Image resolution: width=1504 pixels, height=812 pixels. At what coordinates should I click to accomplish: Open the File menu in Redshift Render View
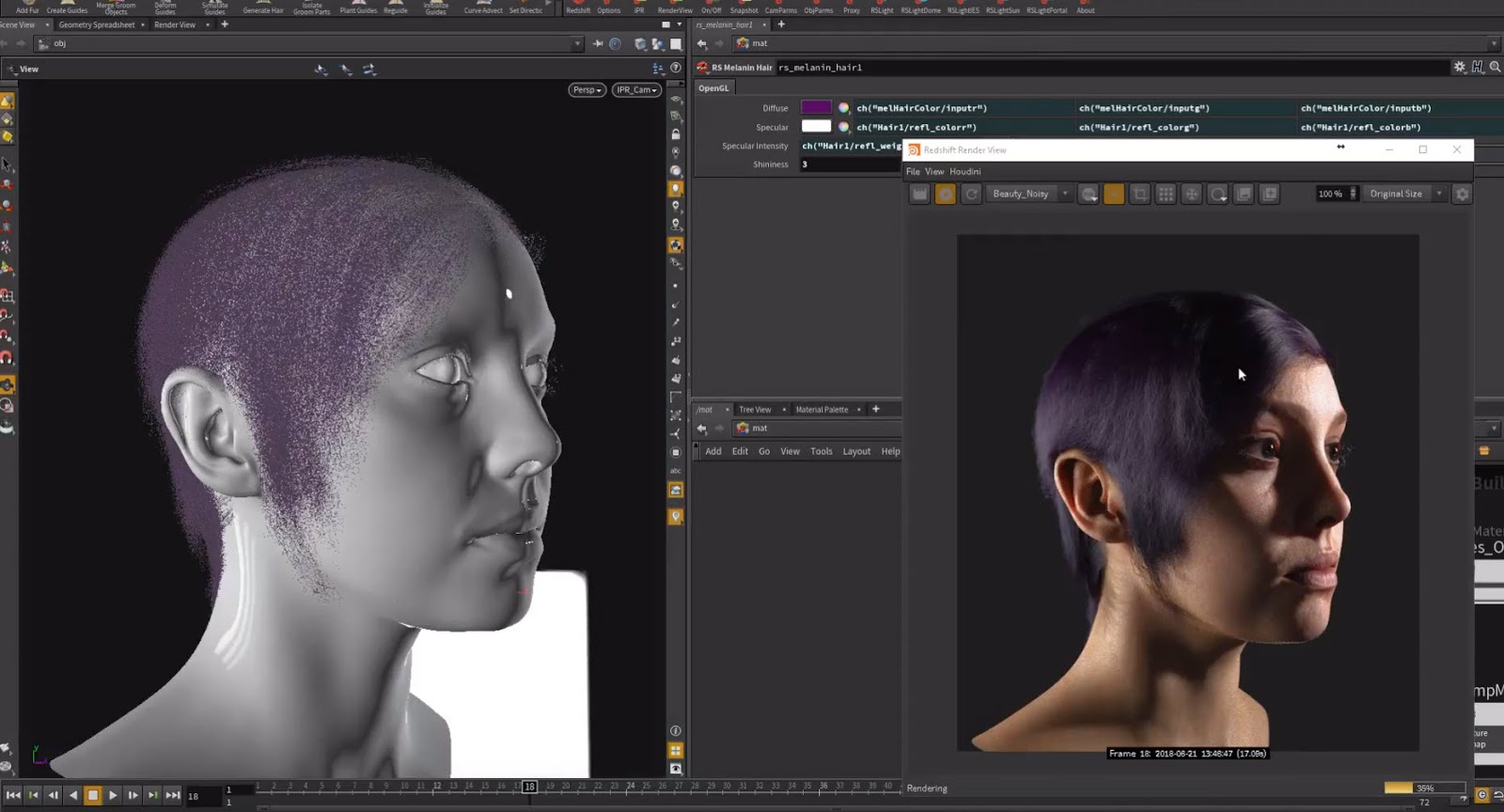[x=913, y=171]
